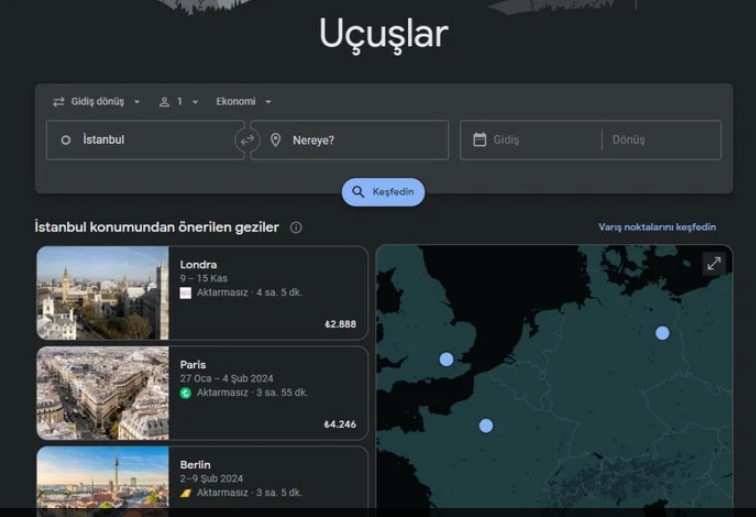Image resolution: width=756 pixels, height=517 pixels.
Task: Click the İstanbul origin input field
Action: tap(145, 140)
